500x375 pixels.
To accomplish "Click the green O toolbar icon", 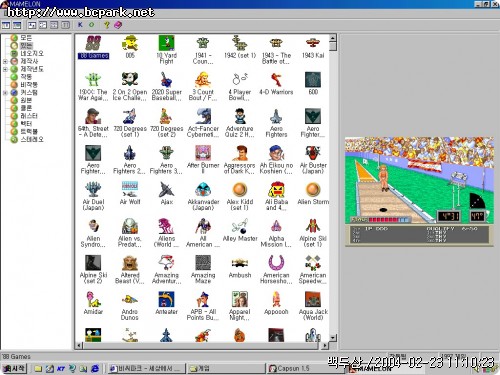I will click(91, 25).
